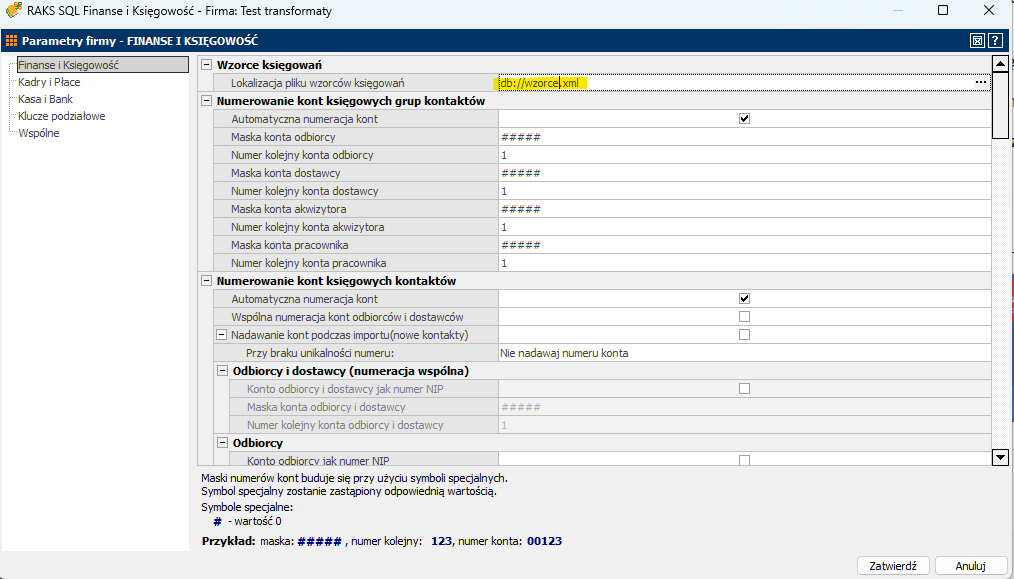Switch to Kasa i Bank category

45,99
